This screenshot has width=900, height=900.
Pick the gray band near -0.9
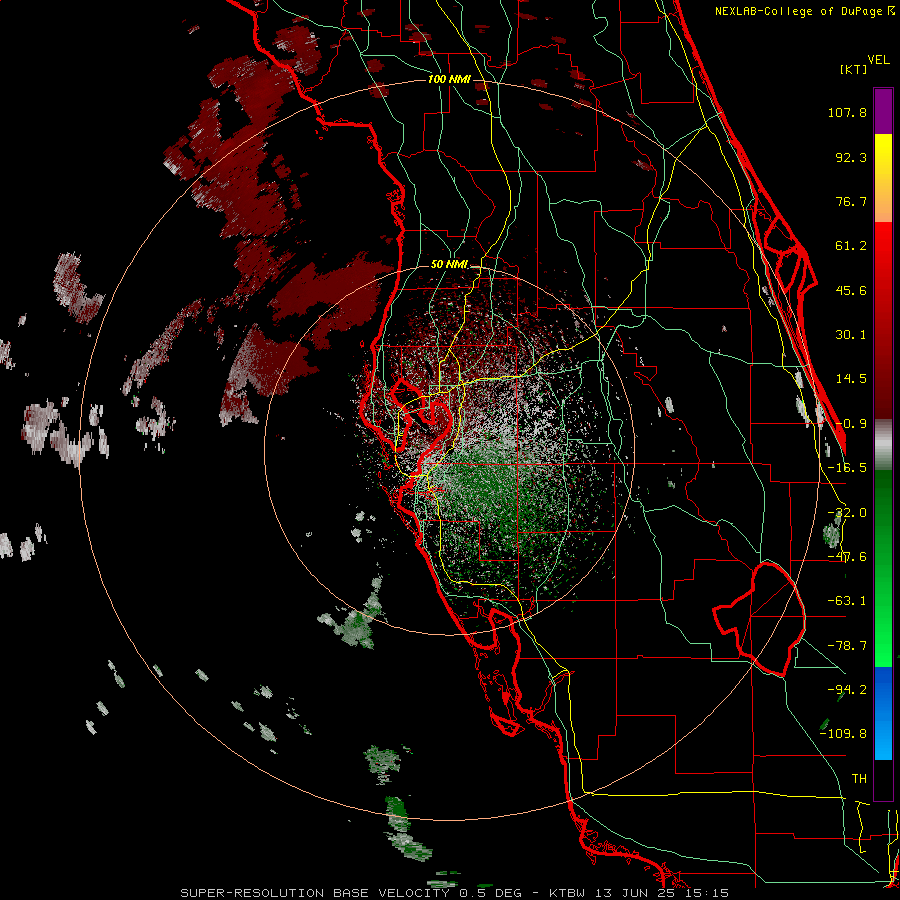(883, 444)
